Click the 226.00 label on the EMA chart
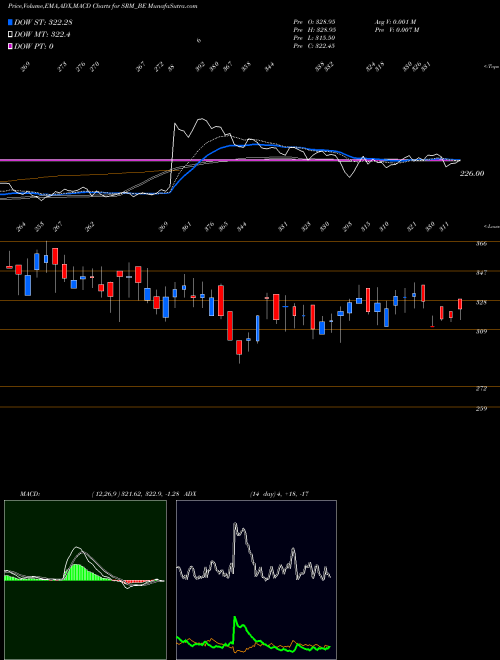The width and height of the screenshot is (500, 660). [x=472, y=173]
